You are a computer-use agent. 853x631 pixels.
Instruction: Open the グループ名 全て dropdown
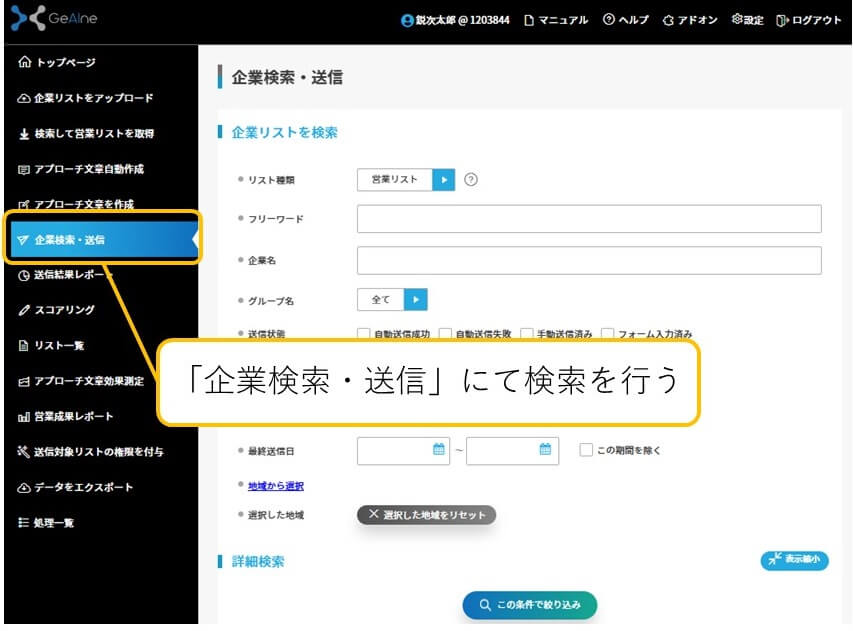click(415, 299)
